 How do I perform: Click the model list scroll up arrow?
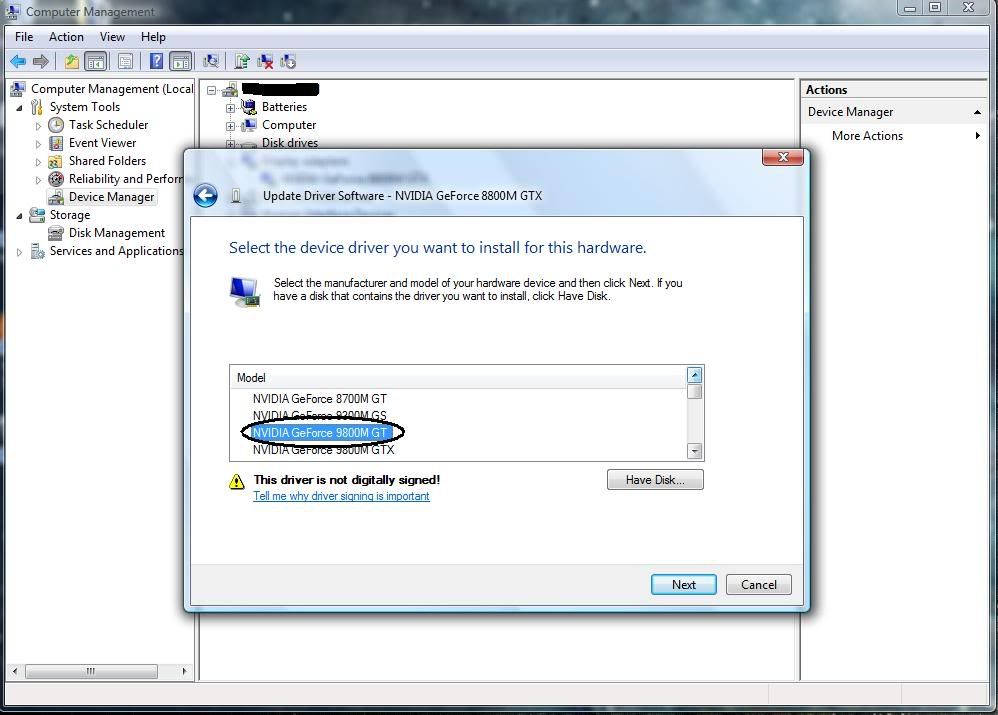pyautogui.click(x=695, y=375)
